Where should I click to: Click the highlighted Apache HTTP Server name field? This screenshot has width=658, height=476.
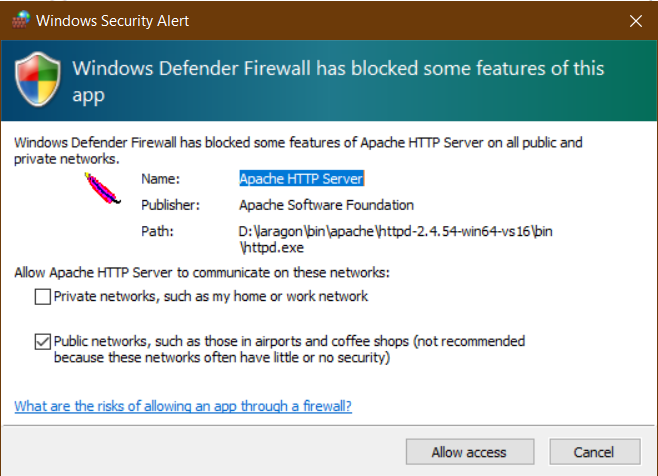[x=302, y=179]
